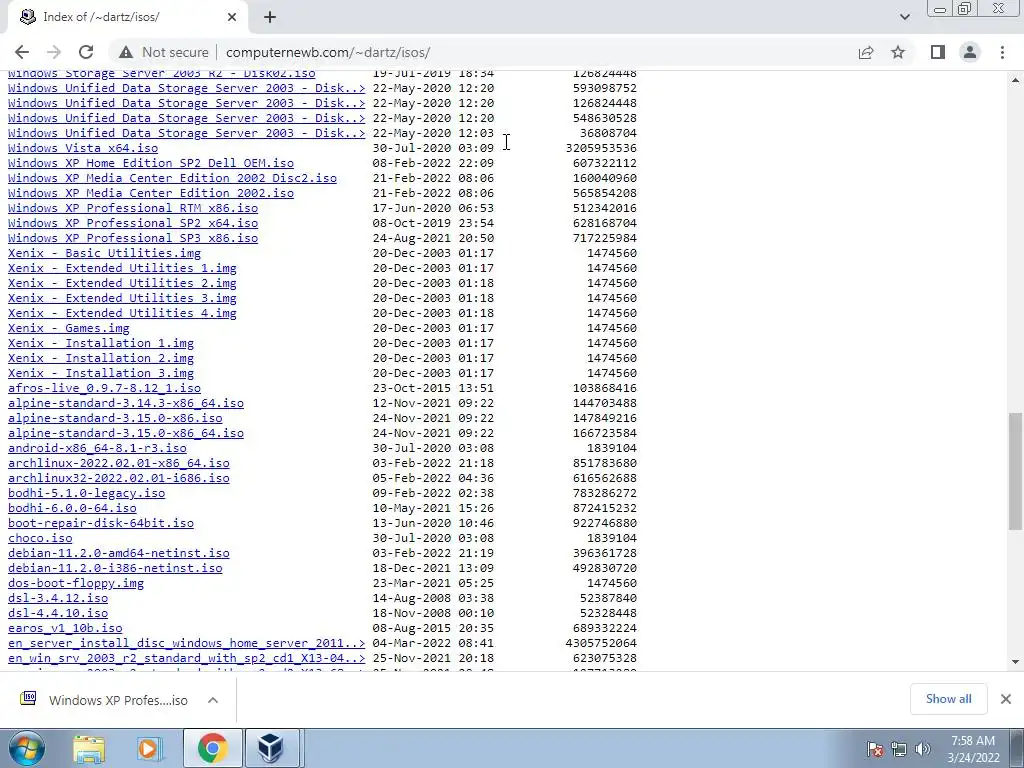Open the media player taskbar icon
Image resolution: width=1024 pixels, height=768 pixels.
tap(149, 748)
